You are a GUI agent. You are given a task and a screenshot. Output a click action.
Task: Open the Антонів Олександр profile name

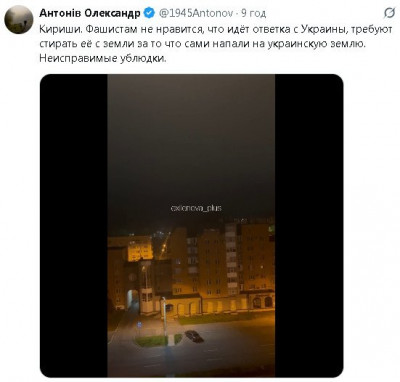tap(90, 13)
